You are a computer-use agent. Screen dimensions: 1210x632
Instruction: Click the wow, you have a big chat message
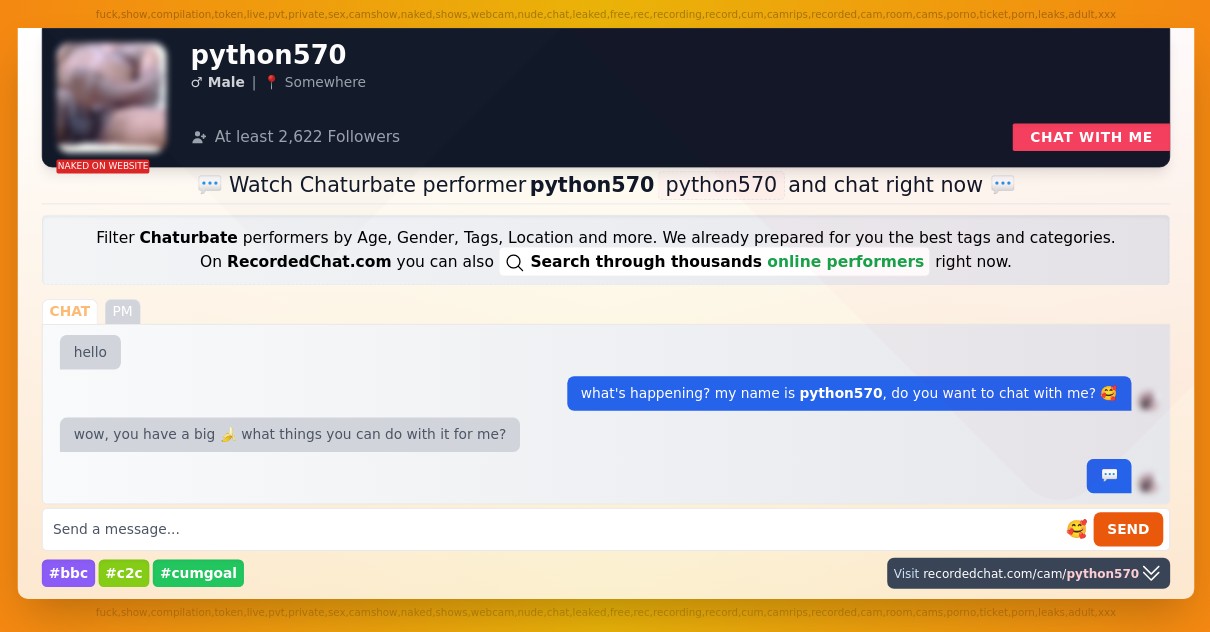coord(290,434)
